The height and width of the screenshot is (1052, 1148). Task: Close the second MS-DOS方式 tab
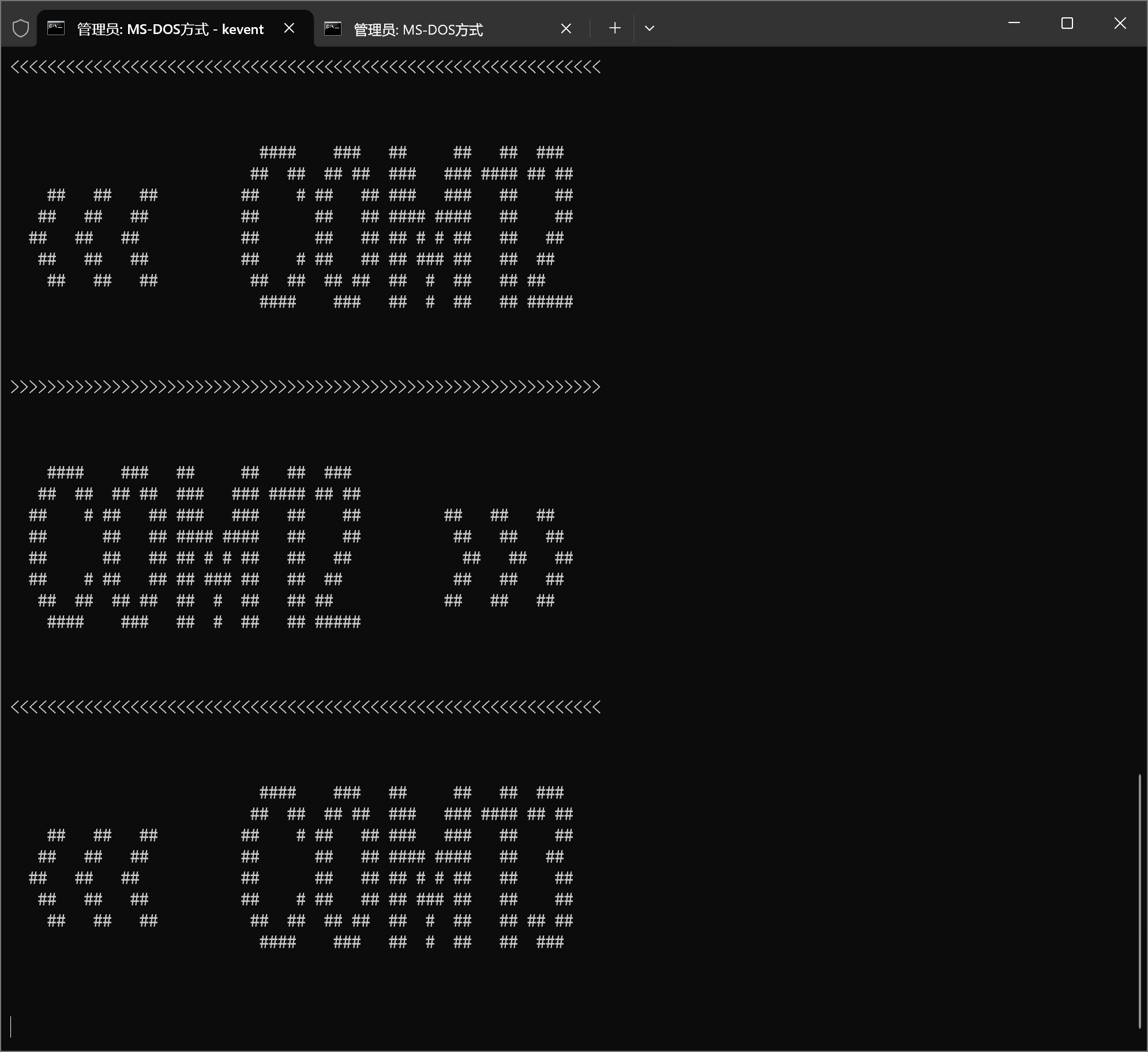tap(566, 29)
